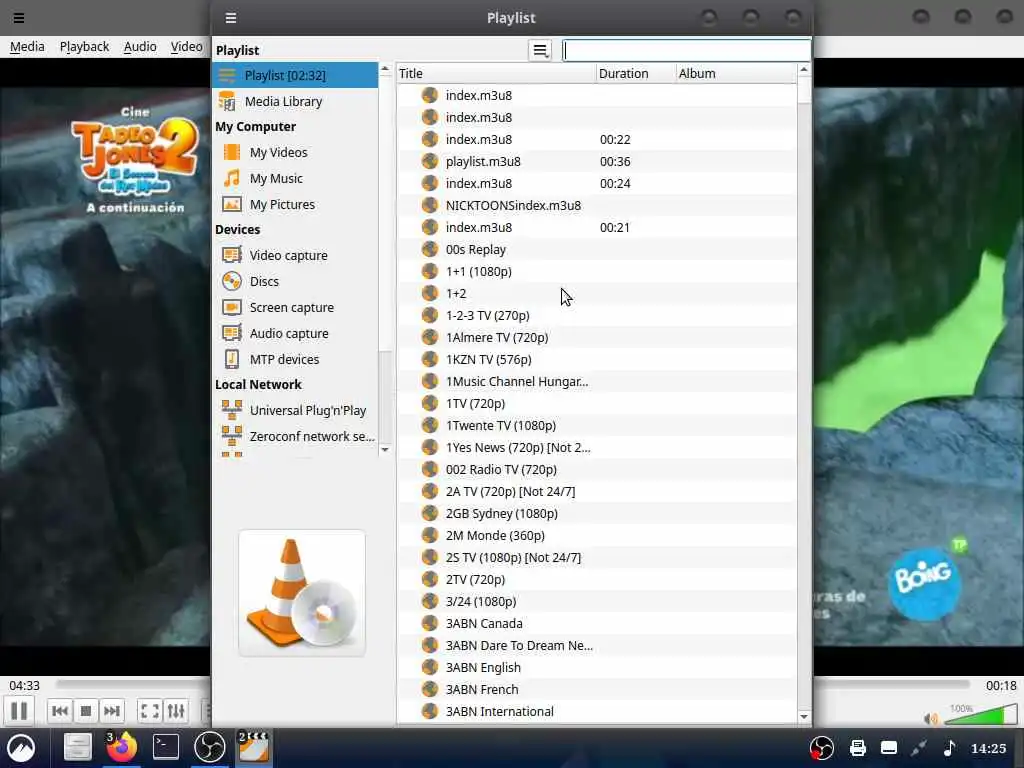Select NICKTOONSindex.m3u8 entry
This screenshot has width=1024, height=768.
click(x=596, y=205)
